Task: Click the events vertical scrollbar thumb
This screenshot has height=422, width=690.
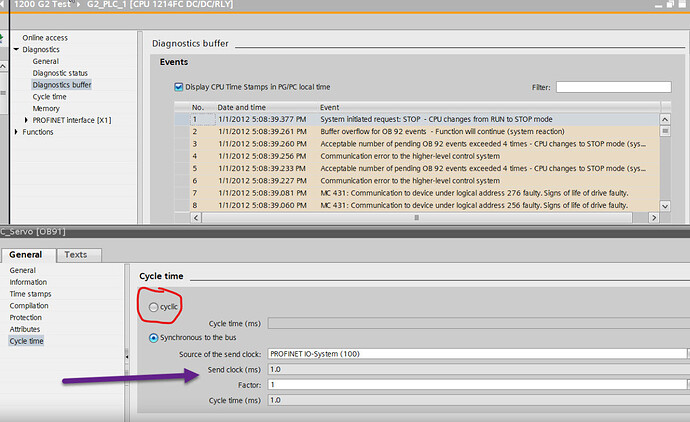Action: (665, 131)
